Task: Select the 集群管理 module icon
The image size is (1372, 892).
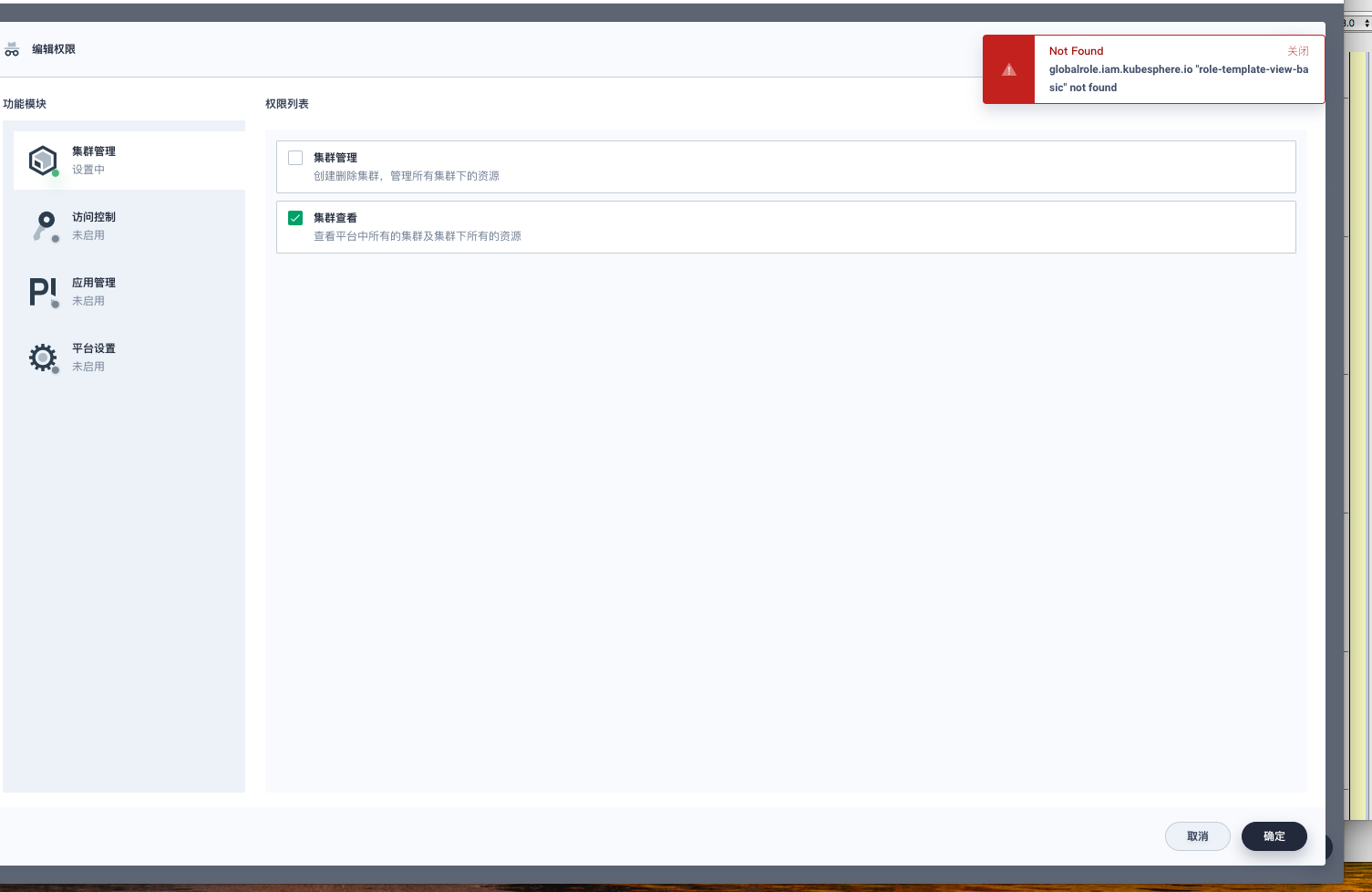Action: (43, 161)
